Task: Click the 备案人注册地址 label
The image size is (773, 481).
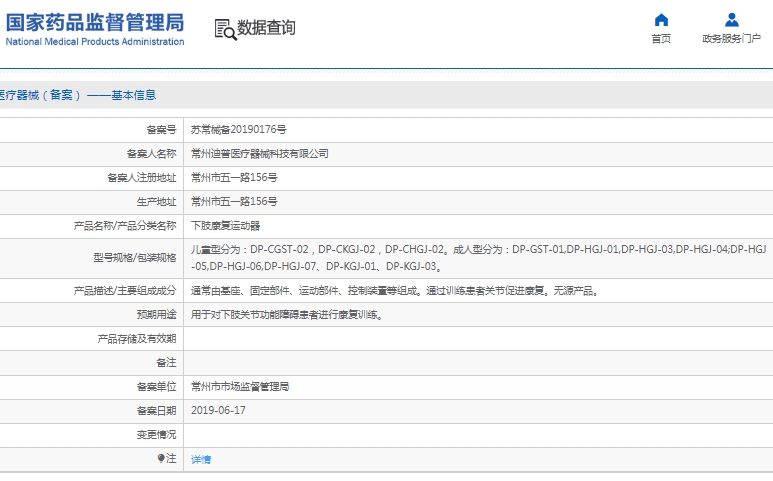Action: coord(141,177)
